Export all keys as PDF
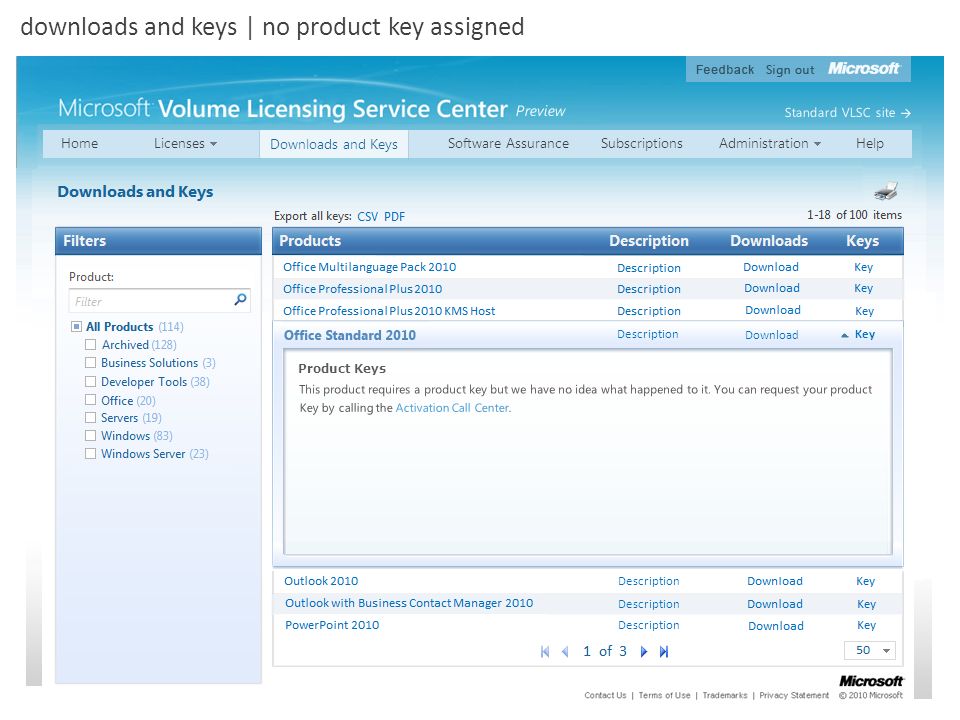 click(x=394, y=217)
